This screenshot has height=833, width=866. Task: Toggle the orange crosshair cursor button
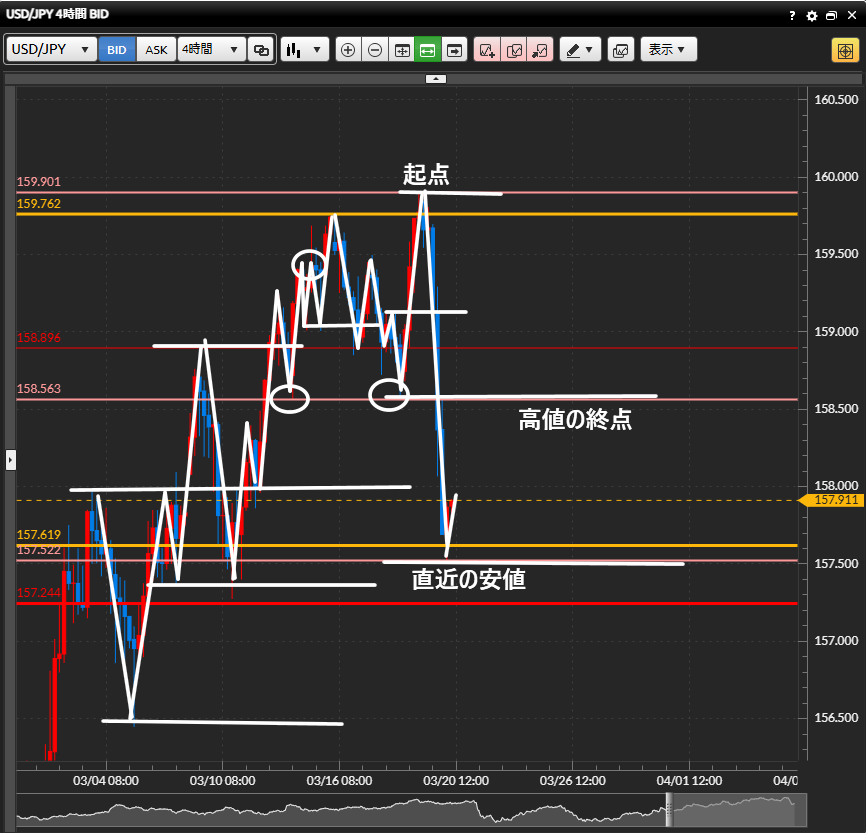[843, 50]
